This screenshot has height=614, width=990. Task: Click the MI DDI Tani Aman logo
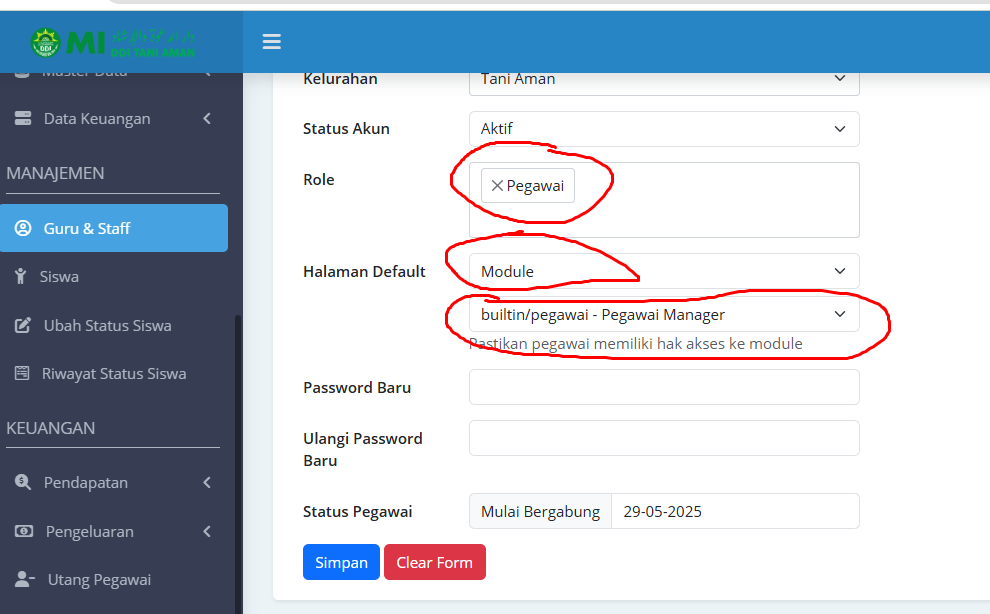click(x=113, y=43)
